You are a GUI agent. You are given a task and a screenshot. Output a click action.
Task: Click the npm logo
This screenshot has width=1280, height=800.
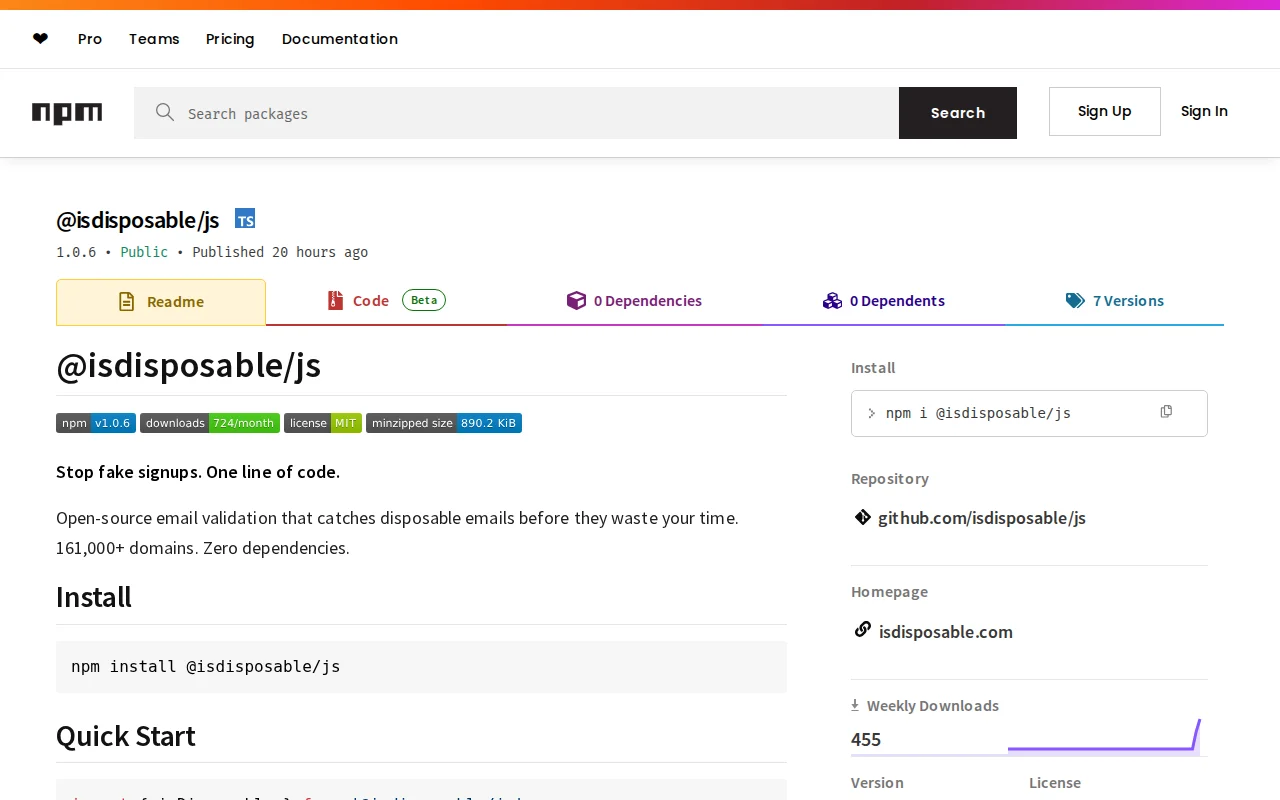[x=67, y=113]
